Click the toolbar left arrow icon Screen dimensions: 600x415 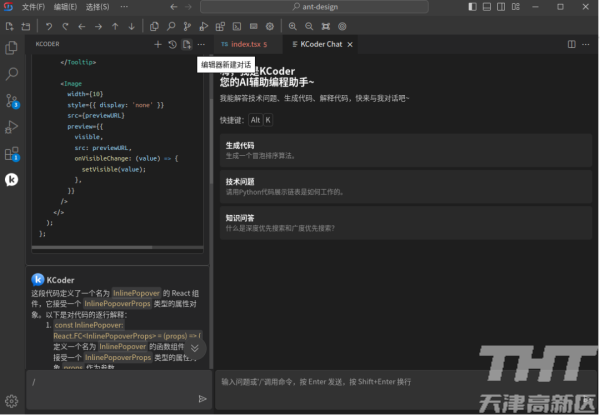point(82,26)
